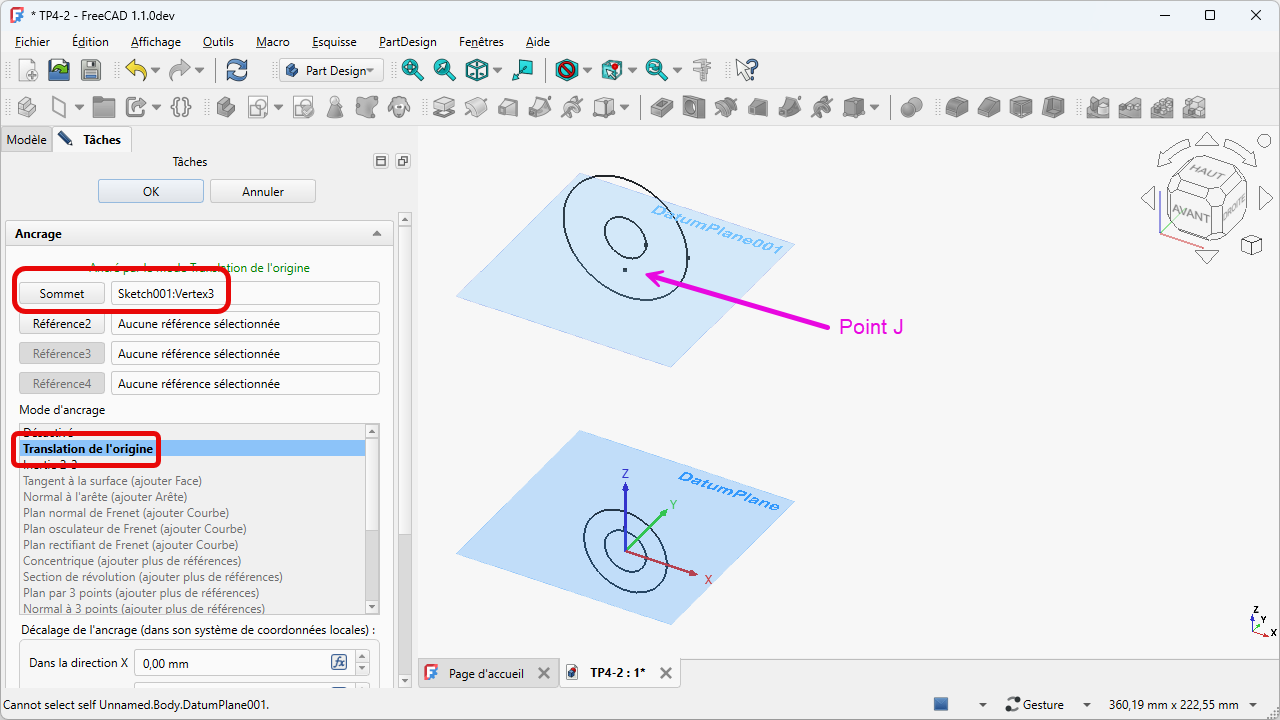Viewport: 1280px width, 720px height.
Task: Click the Fit all zoom icon
Action: (x=412, y=70)
